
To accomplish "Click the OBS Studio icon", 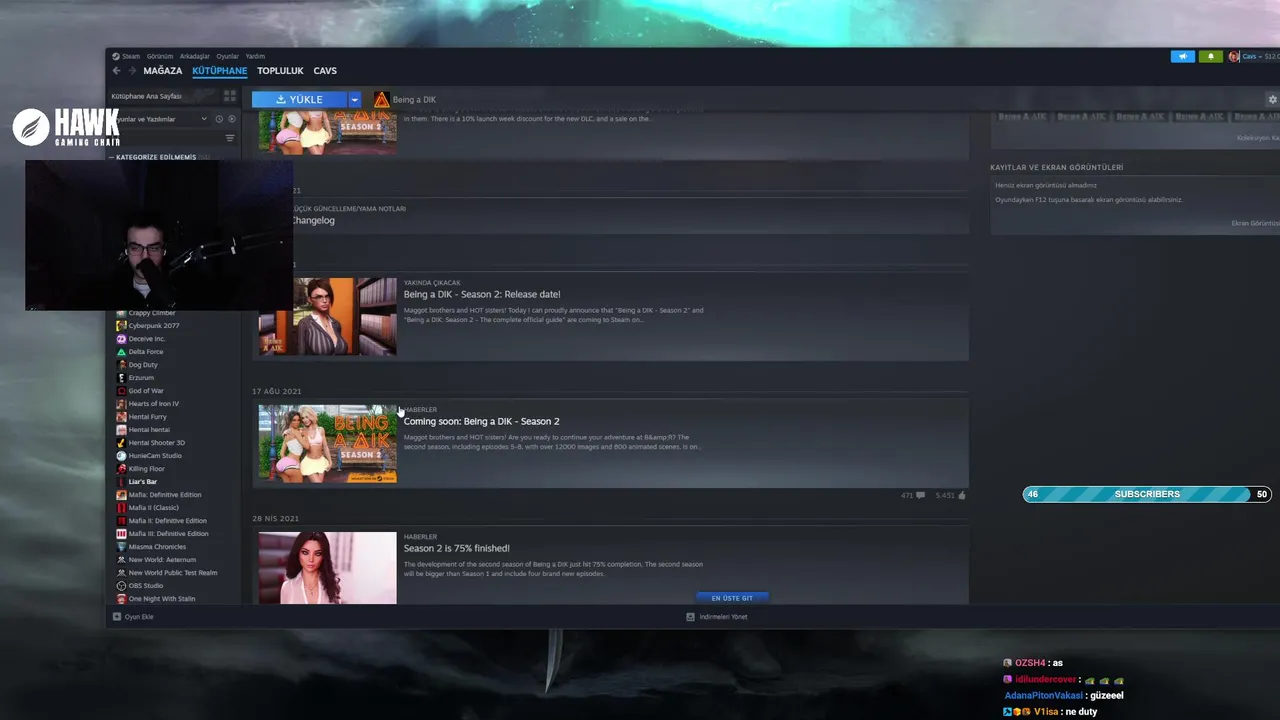I will pyautogui.click(x=121, y=586).
